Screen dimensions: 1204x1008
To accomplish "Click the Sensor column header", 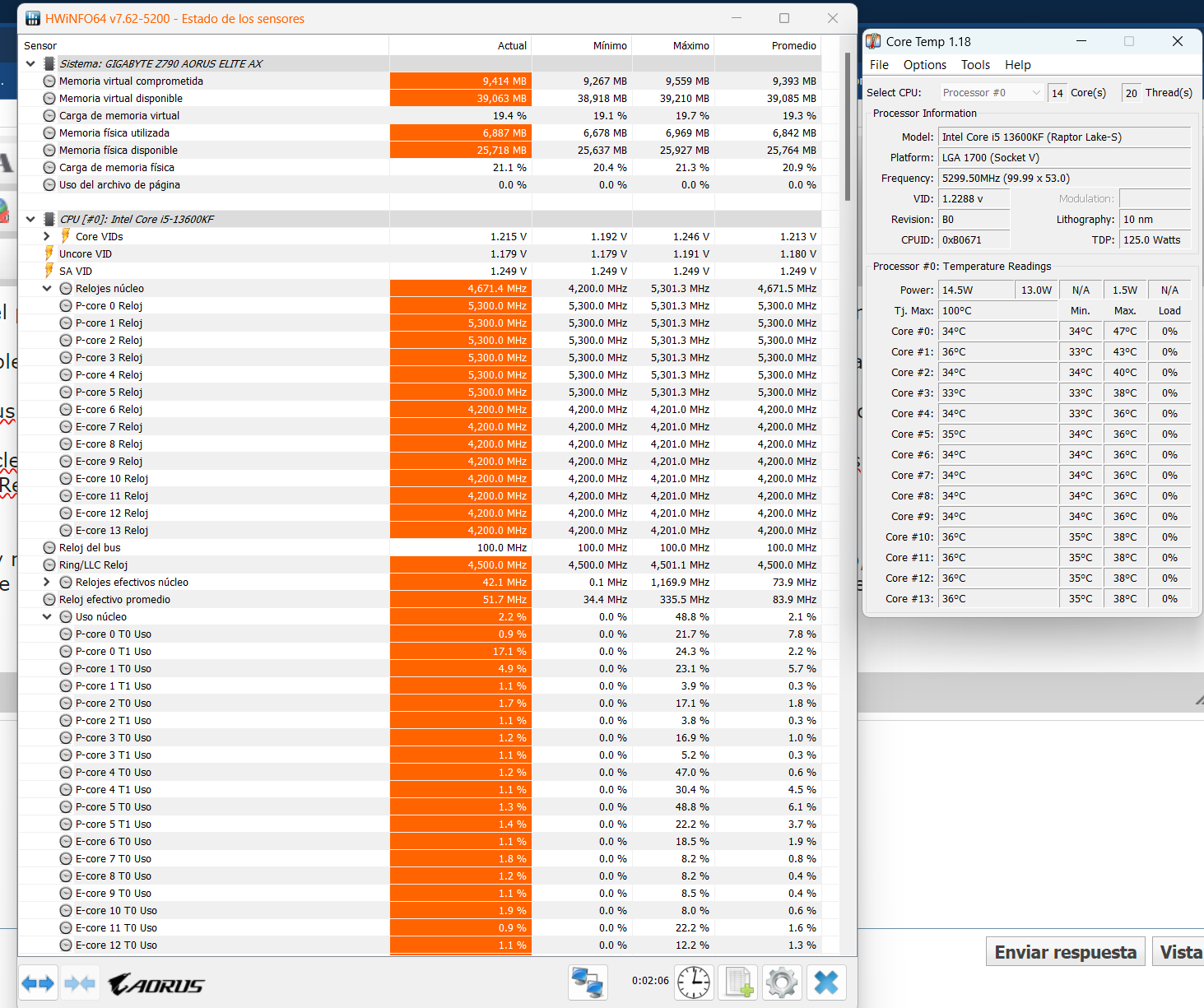I will pos(203,45).
